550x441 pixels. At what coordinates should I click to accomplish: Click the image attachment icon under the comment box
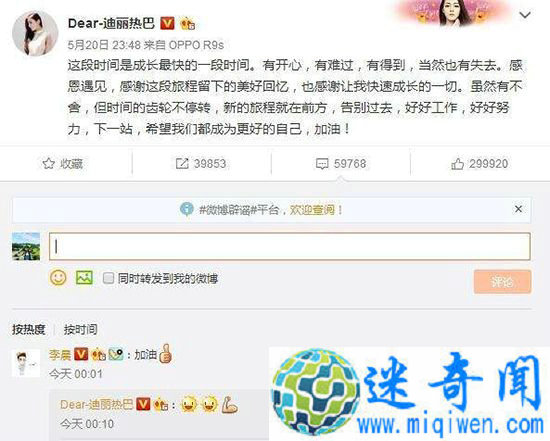[84, 278]
